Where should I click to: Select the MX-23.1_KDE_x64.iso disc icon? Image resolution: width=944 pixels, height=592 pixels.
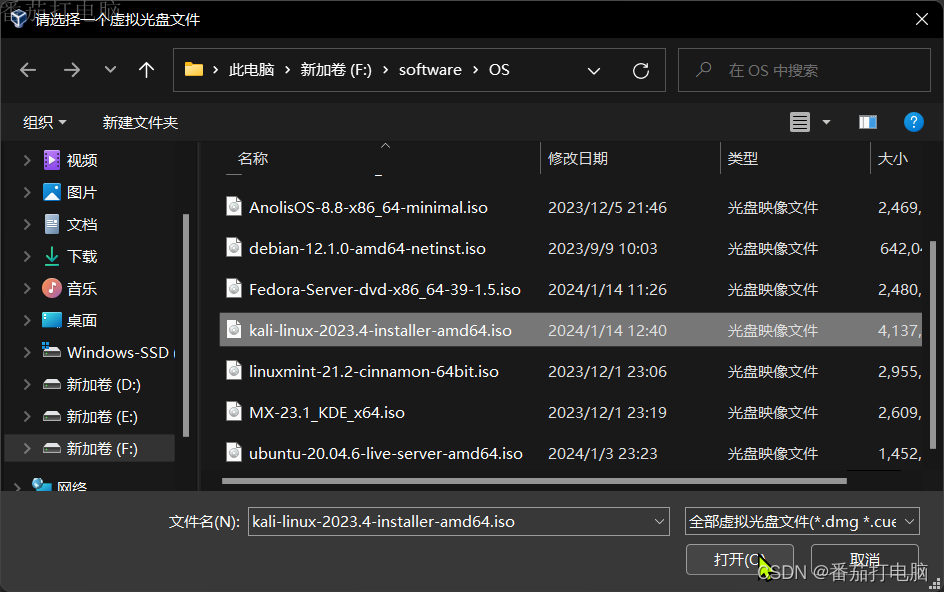click(234, 411)
